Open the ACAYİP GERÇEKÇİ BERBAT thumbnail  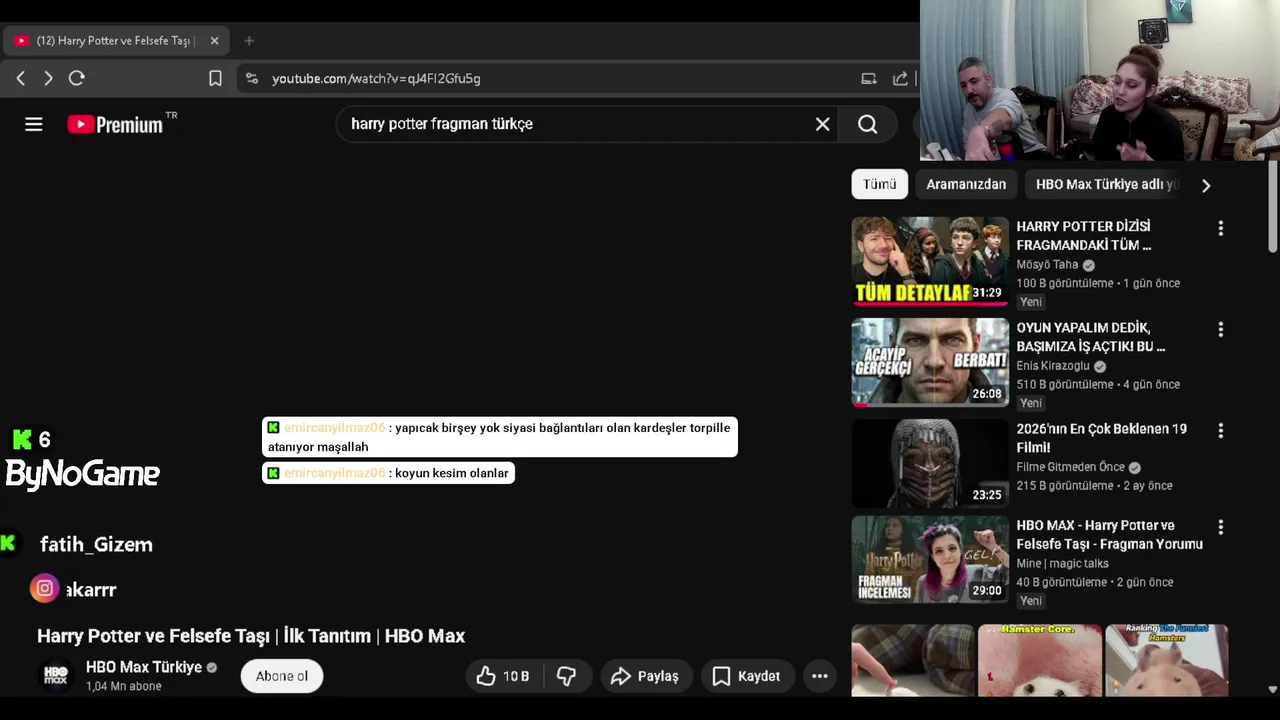click(x=930, y=362)
